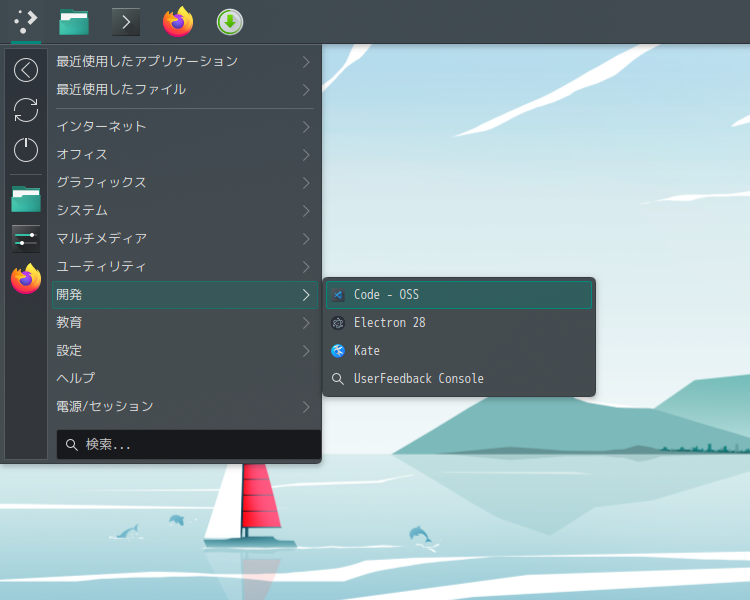Screen dimensions: 750x600
Task: Open the システム category
Action: tap(184, 211)
